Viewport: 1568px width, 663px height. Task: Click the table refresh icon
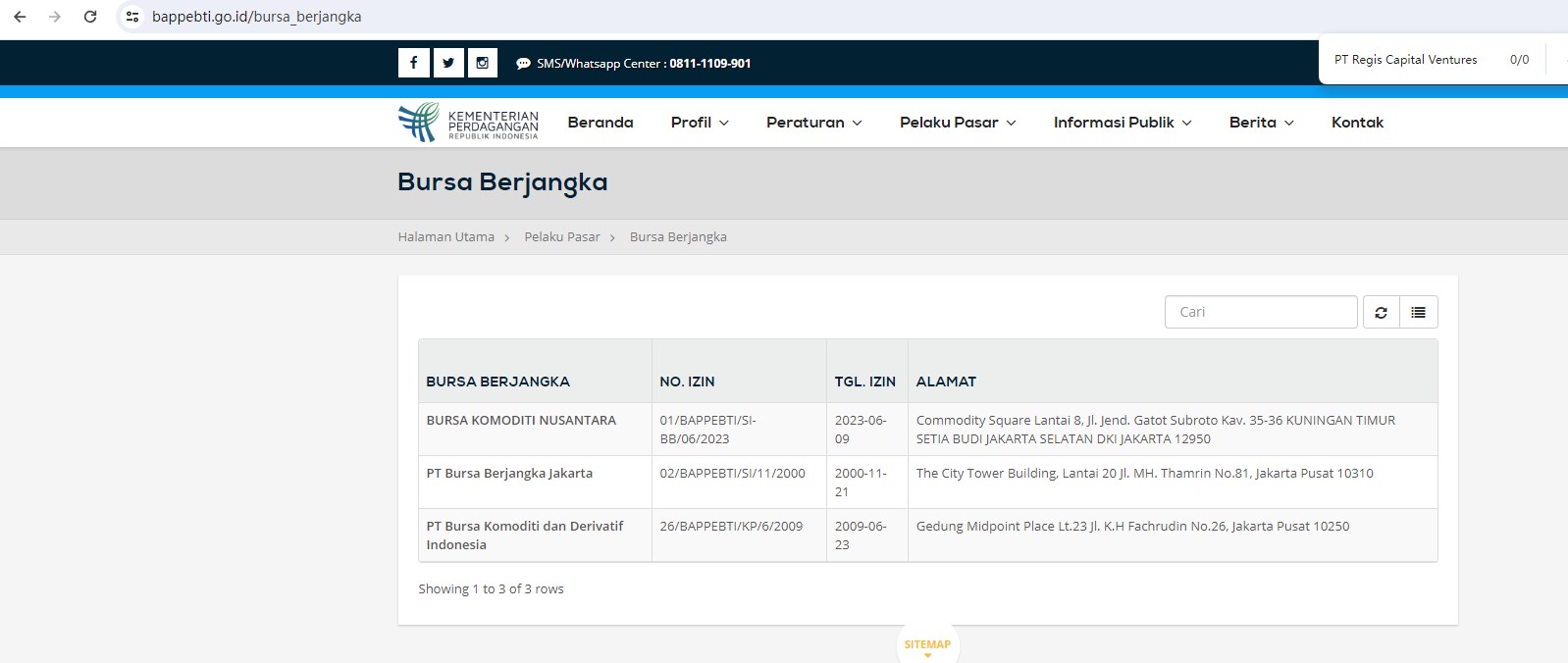(x=1381, y=312)
